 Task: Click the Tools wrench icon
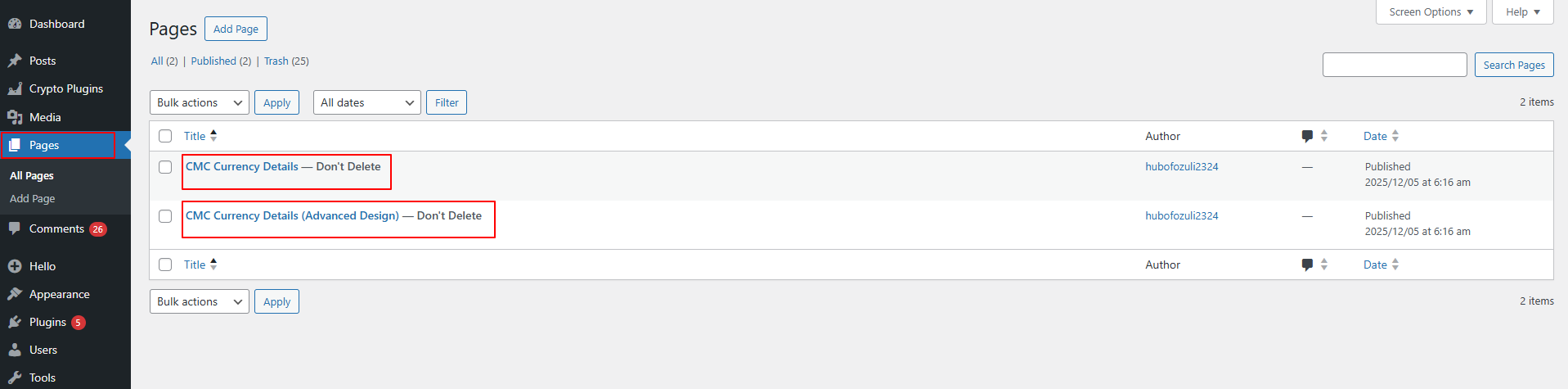[x=15, y=378]
